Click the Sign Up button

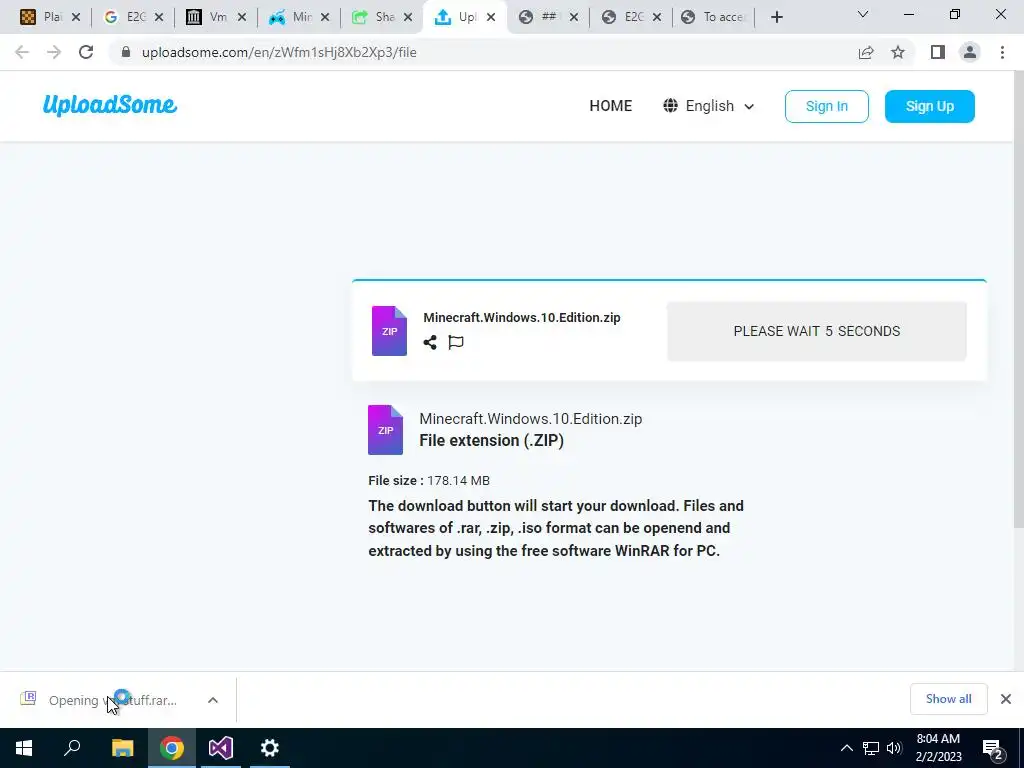click(x=930, y=106)
